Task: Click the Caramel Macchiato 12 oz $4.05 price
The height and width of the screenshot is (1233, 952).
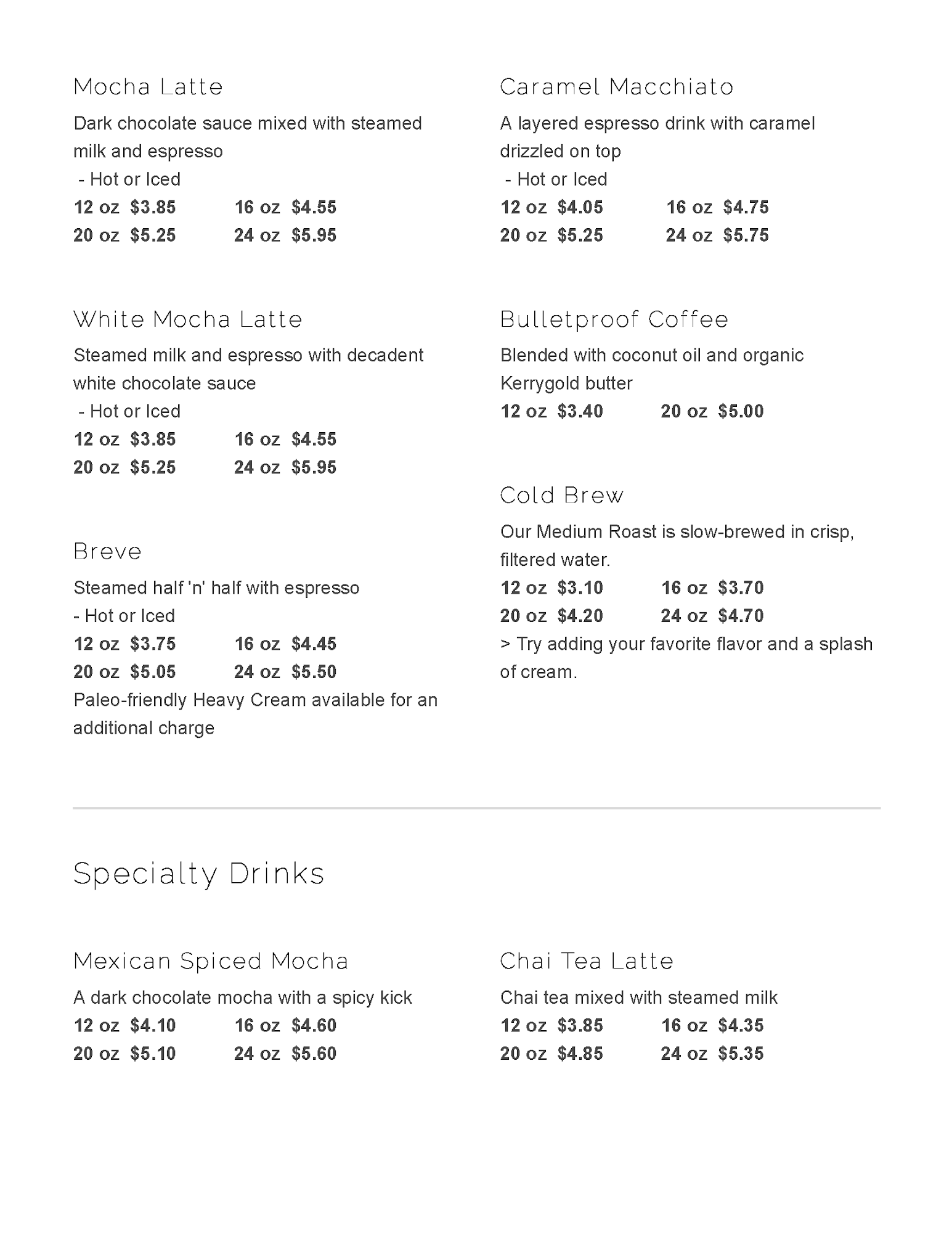Action: click(x=551, y=207)
